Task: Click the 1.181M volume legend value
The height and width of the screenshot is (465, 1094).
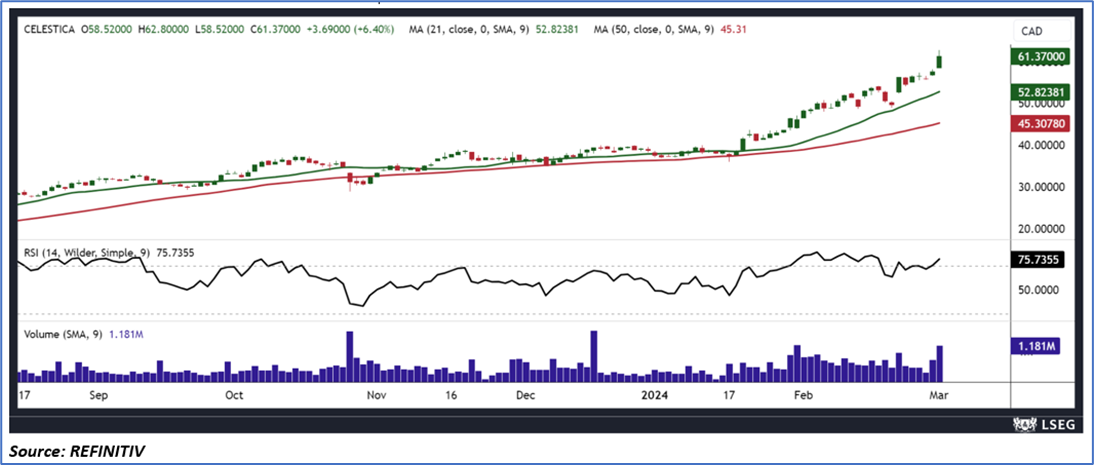Action: [126, 335]
